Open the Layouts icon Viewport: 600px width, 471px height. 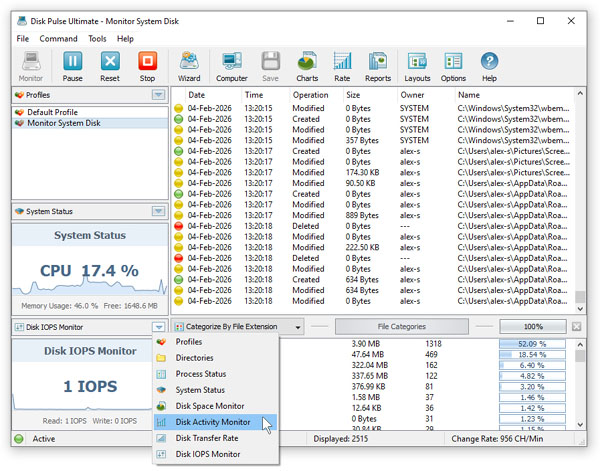pyautogui.click(x=417, y=66)
